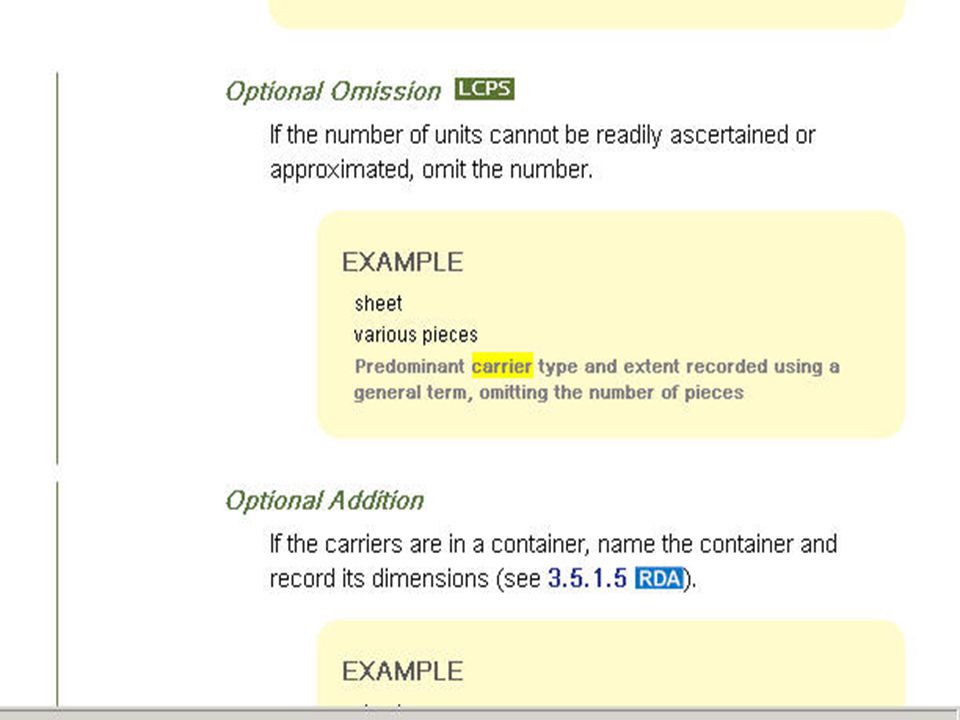
Task: Select the example text 'various pieces'
Action: point(416,335)
